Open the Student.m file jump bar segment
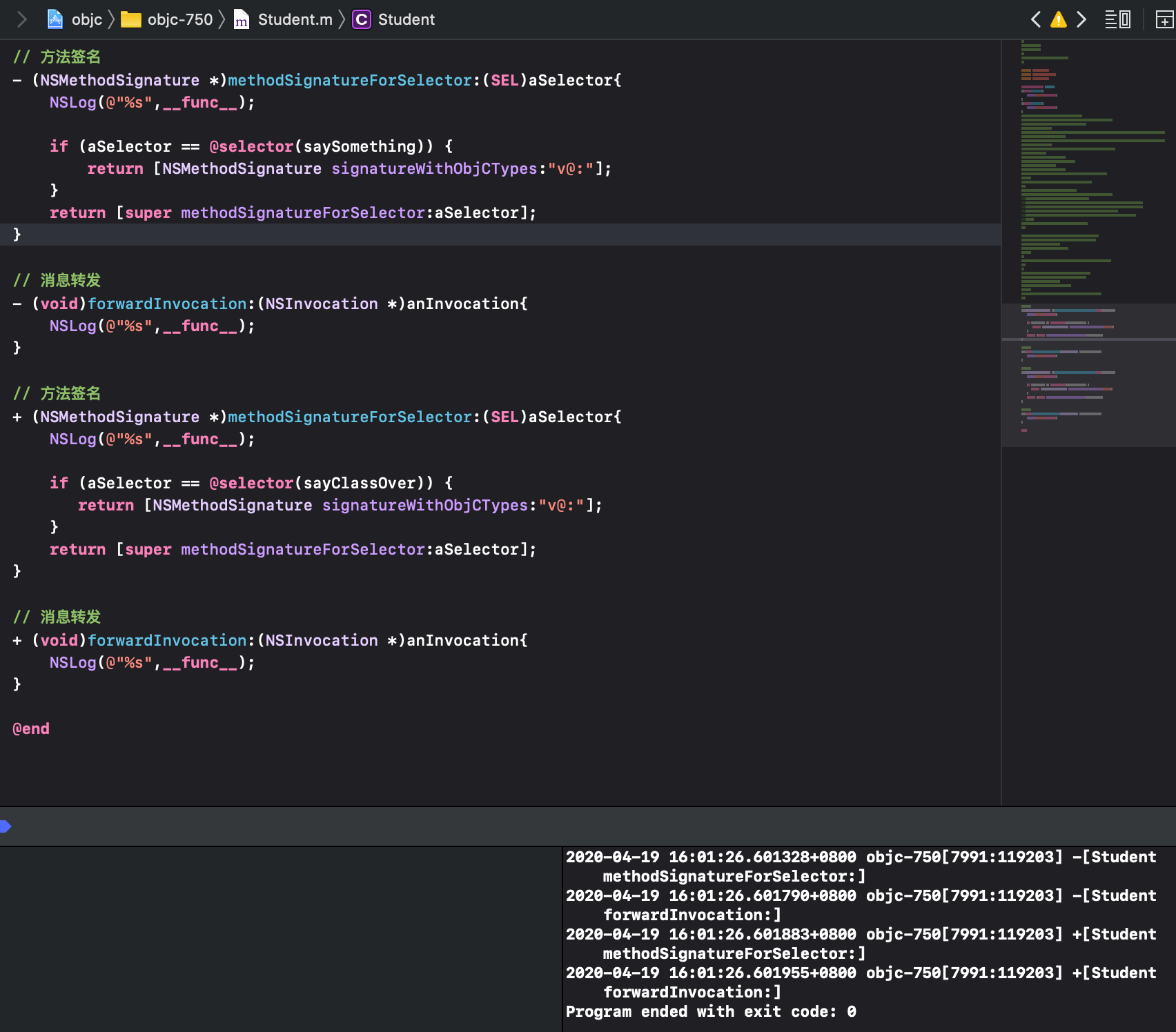1176x1032 pixels. (x=283, y=19)
